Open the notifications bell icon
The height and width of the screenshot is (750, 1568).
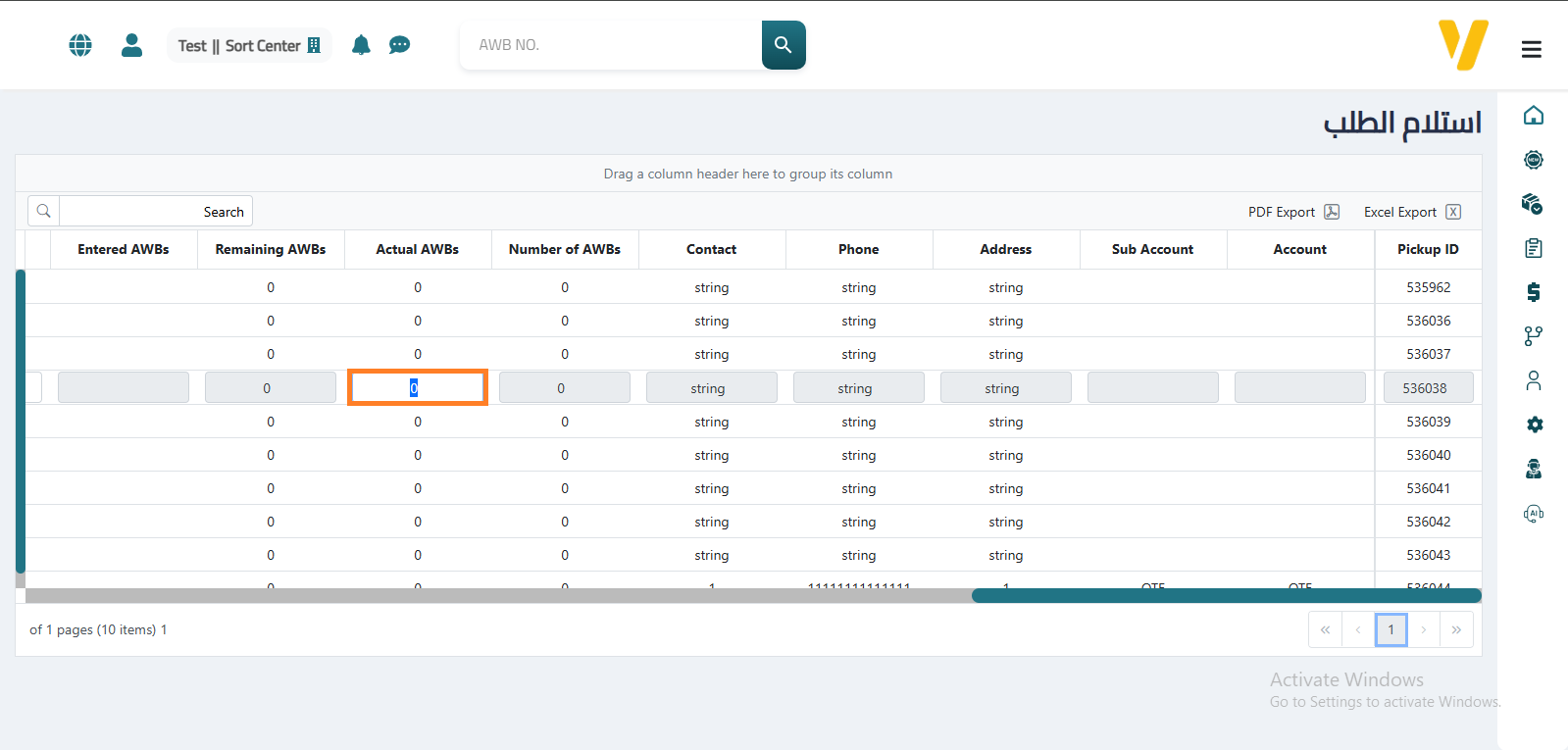361,45
